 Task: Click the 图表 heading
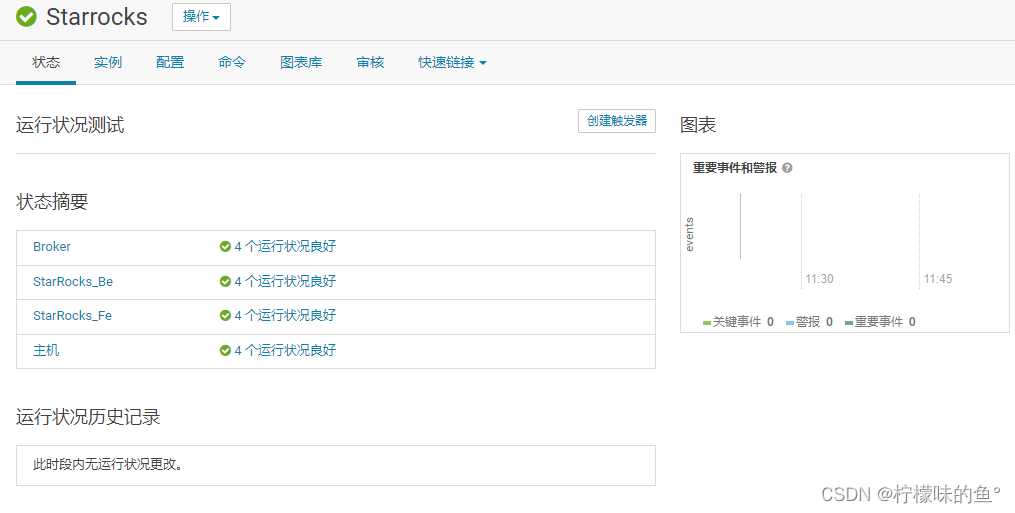(x=698, y=125)
